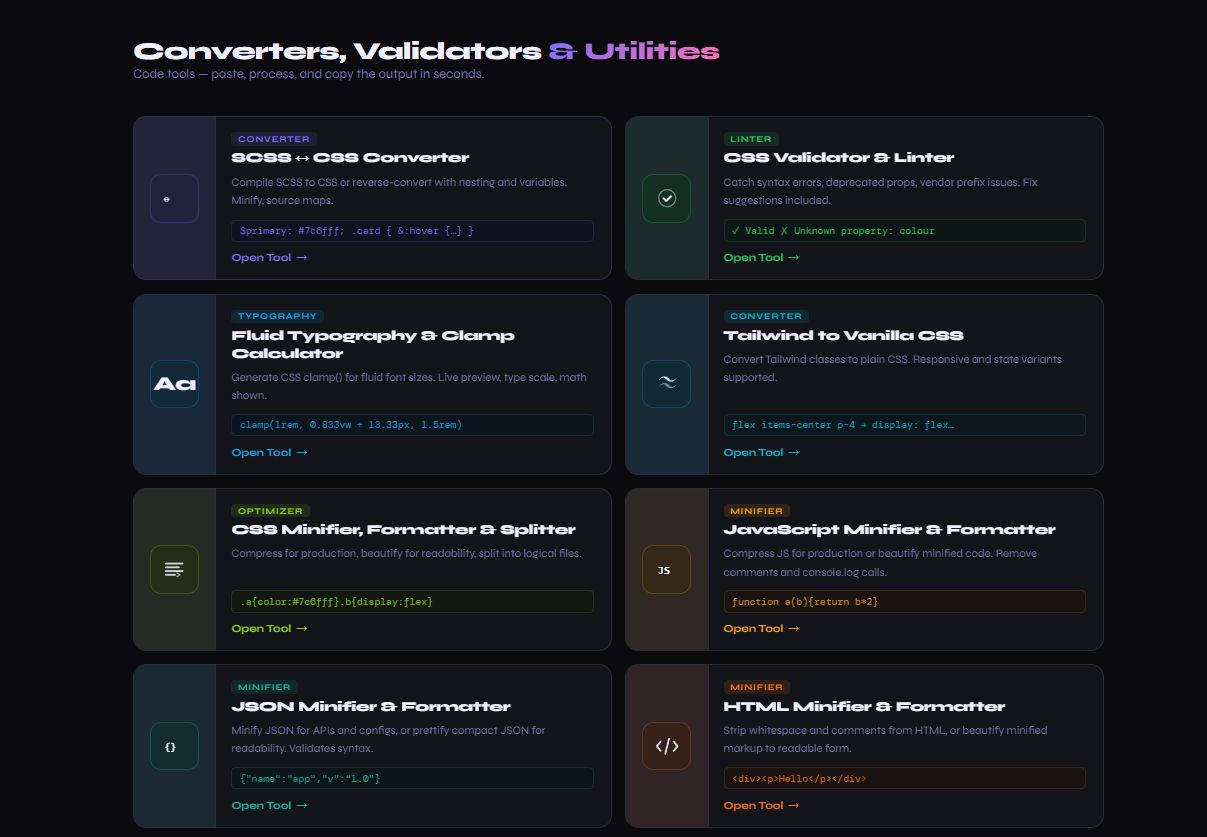Click the TYPOGRAPHY badge
1207x837 pixels.
click(277, 316)
